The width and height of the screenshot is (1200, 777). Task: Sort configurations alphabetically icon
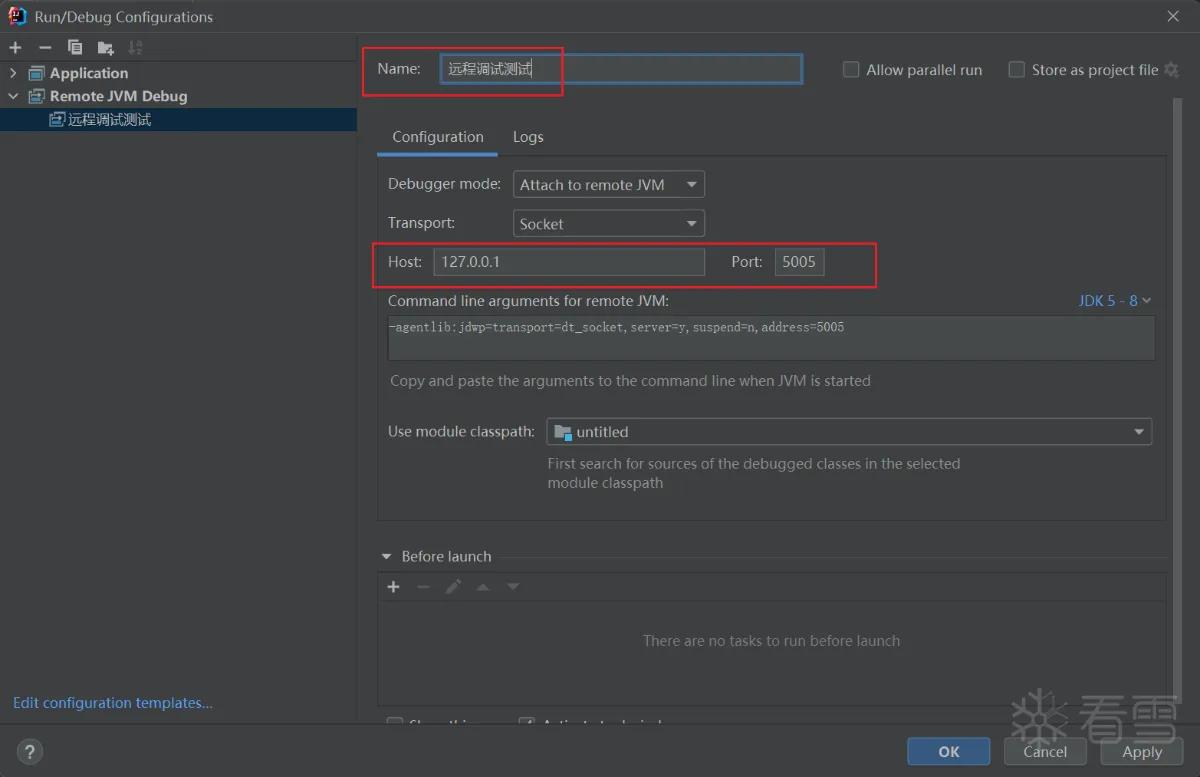(135, 47)
